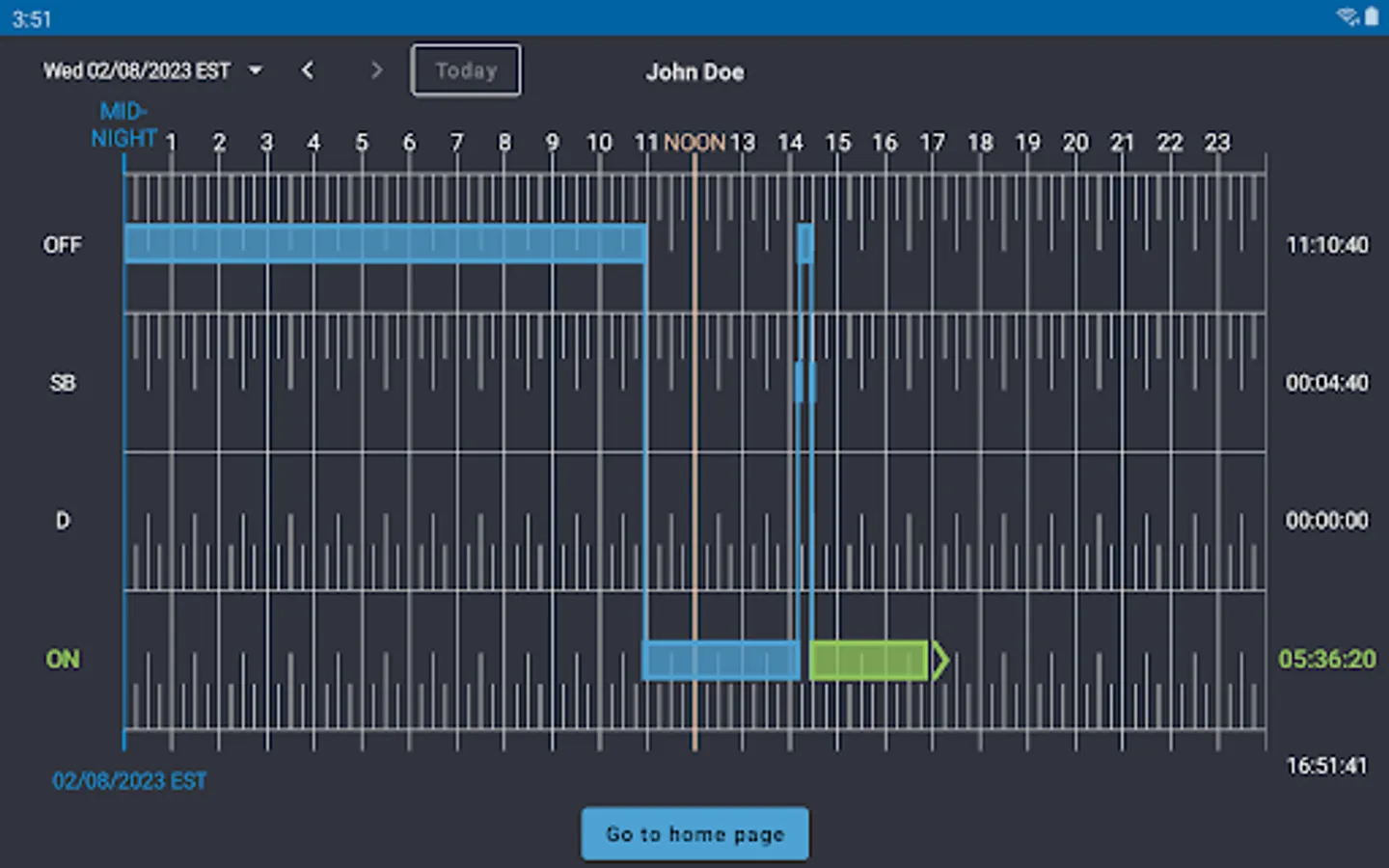
Task: Click the Wi-Fi status icon
Action: 1348,14
